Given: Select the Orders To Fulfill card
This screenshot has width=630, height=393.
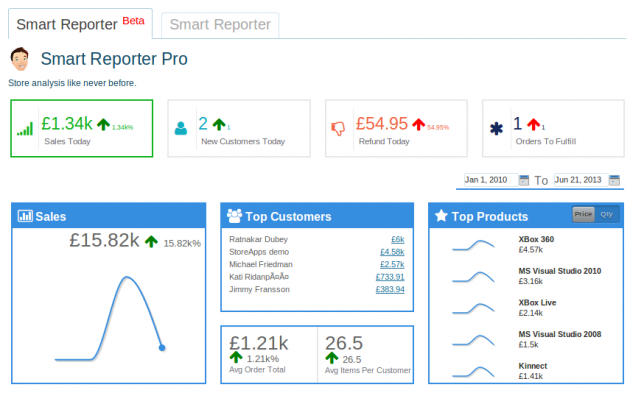Looking at the screenshot, I should 553,128.
